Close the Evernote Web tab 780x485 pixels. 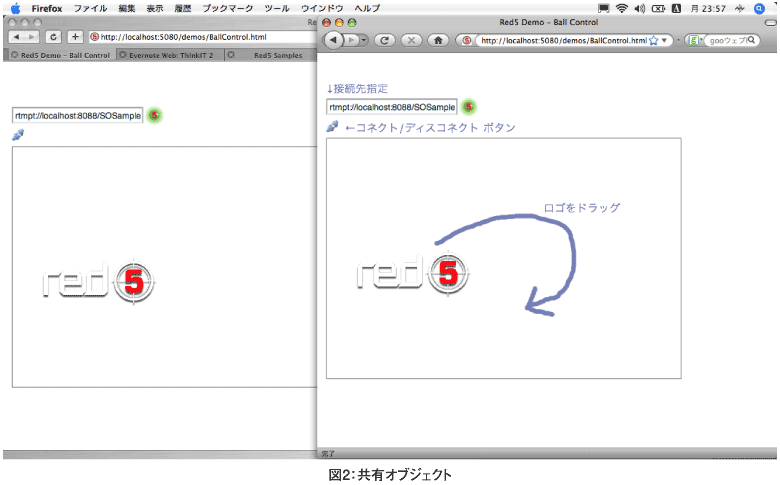(x=123, y=55)
